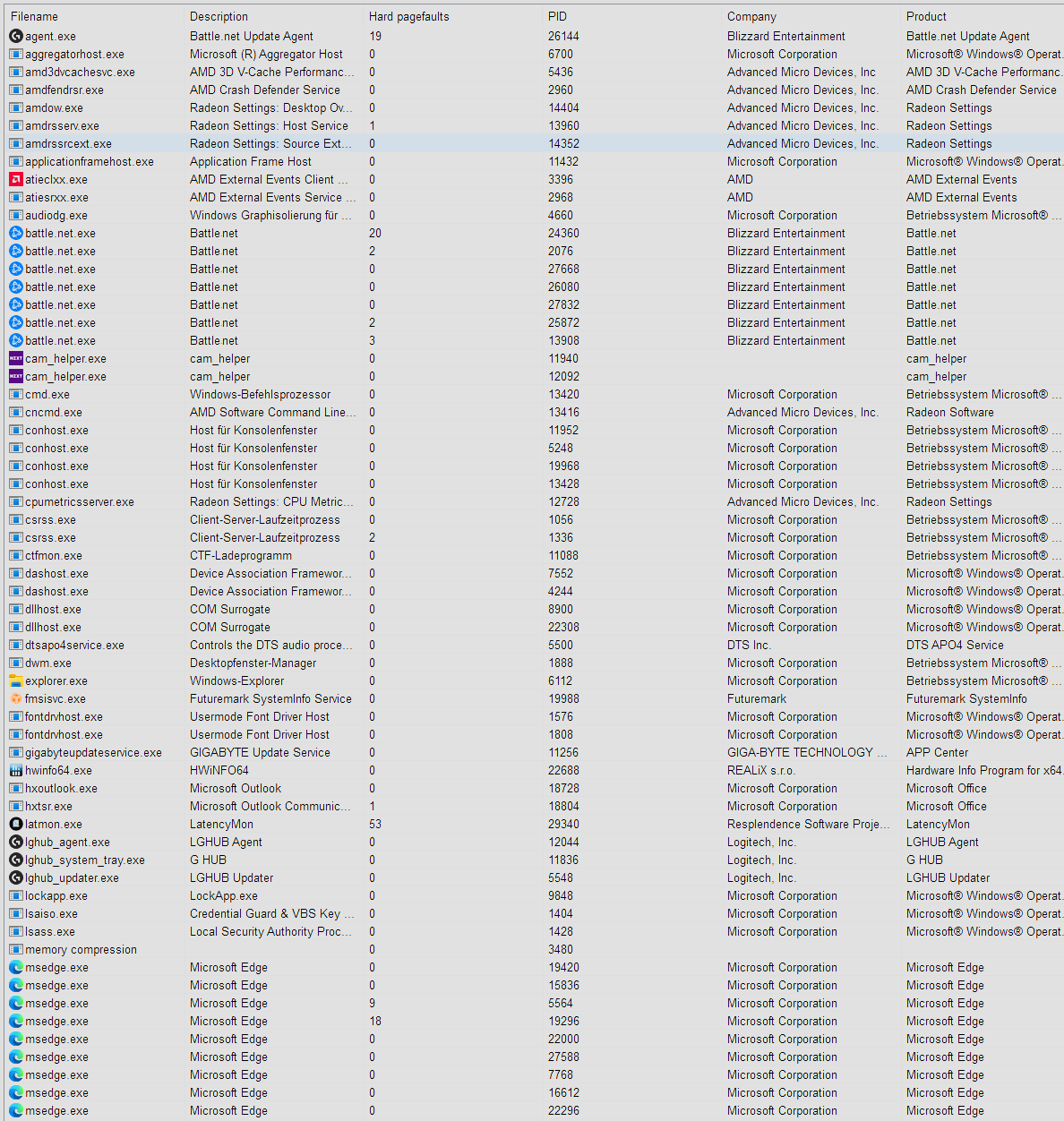Viewport: 1064px width, 1121px height.
Task: Click product 'Futuremark SystemInfo'
Action: [x=966, y=699]
